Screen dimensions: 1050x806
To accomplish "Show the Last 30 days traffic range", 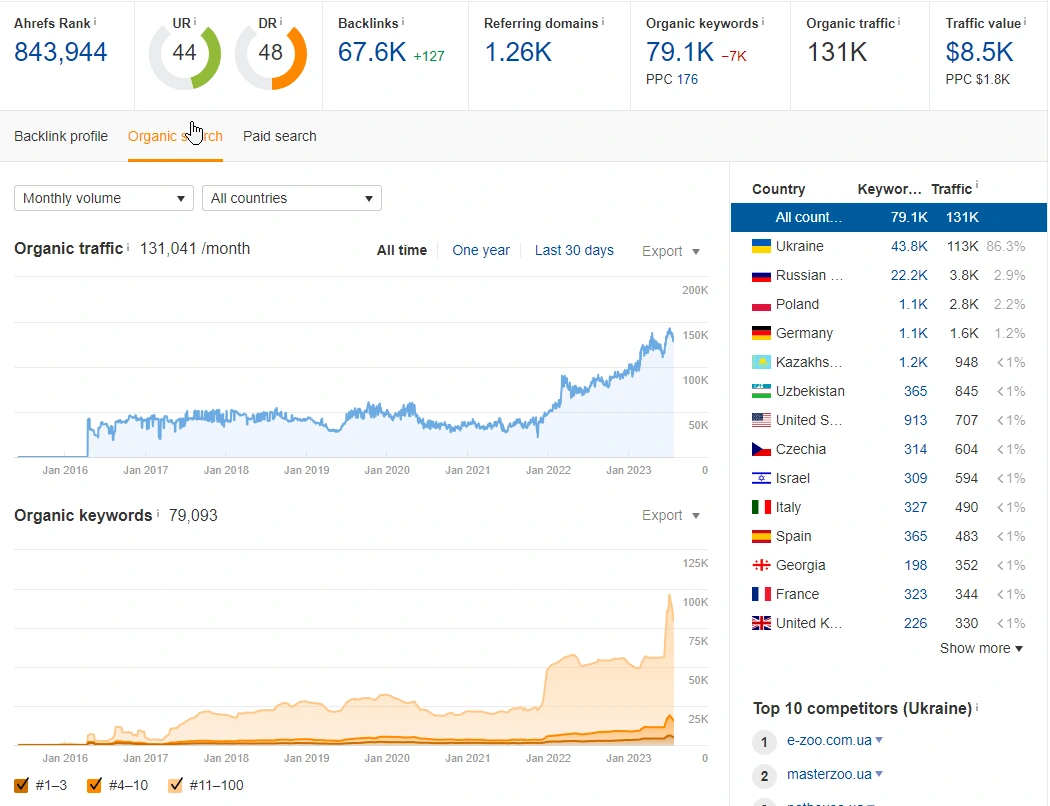I will tap(574, 250).
